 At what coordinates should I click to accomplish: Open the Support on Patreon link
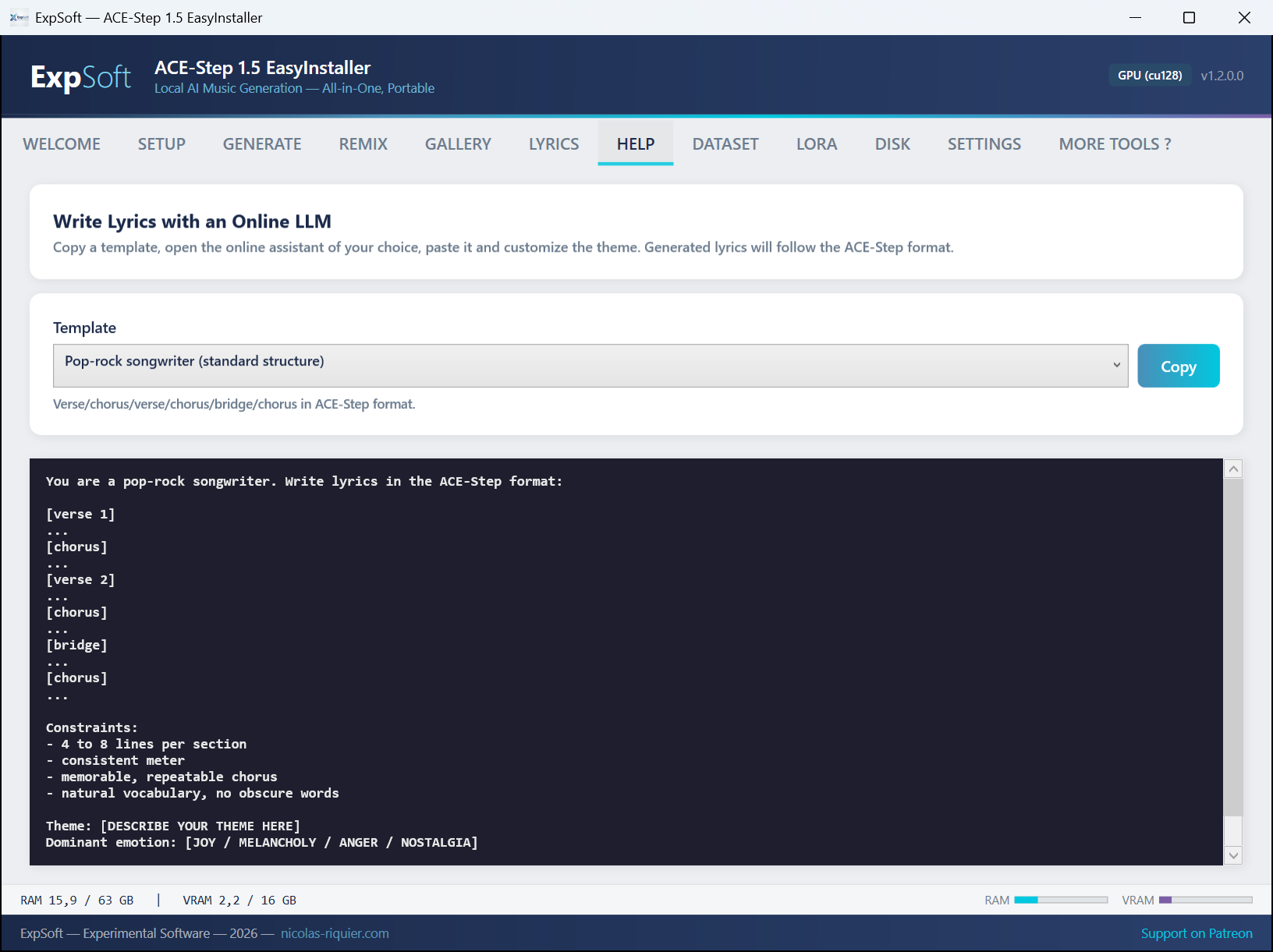click(x=1197, y=933)
